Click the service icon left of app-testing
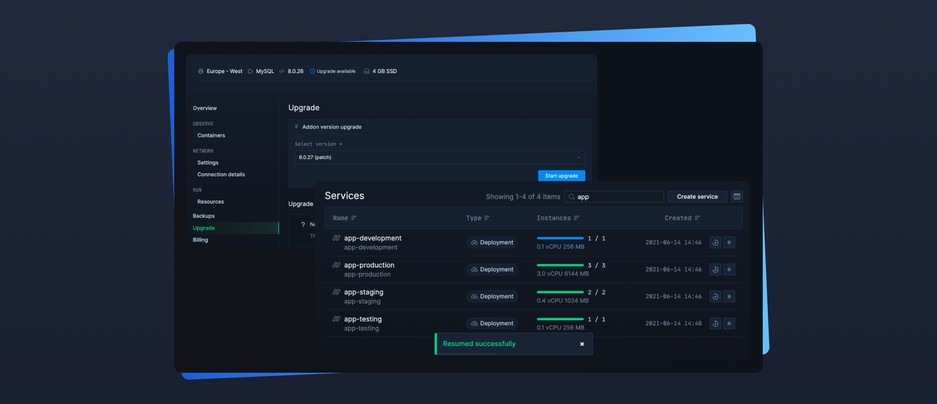The height and width of the screenshot is (404, 937). click(336, 319)
